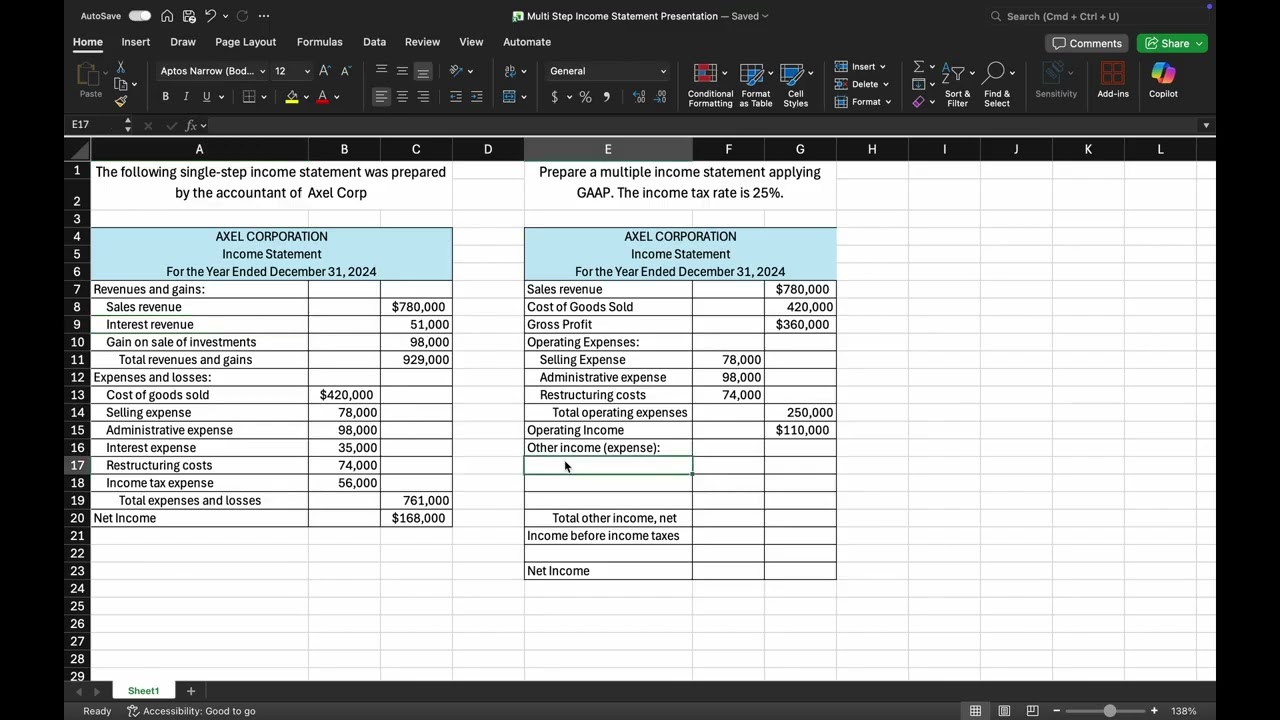This screenshot has height=720, width=1280.
Task: Click the Name Box showing E17
Action: [x=95, y=125]
